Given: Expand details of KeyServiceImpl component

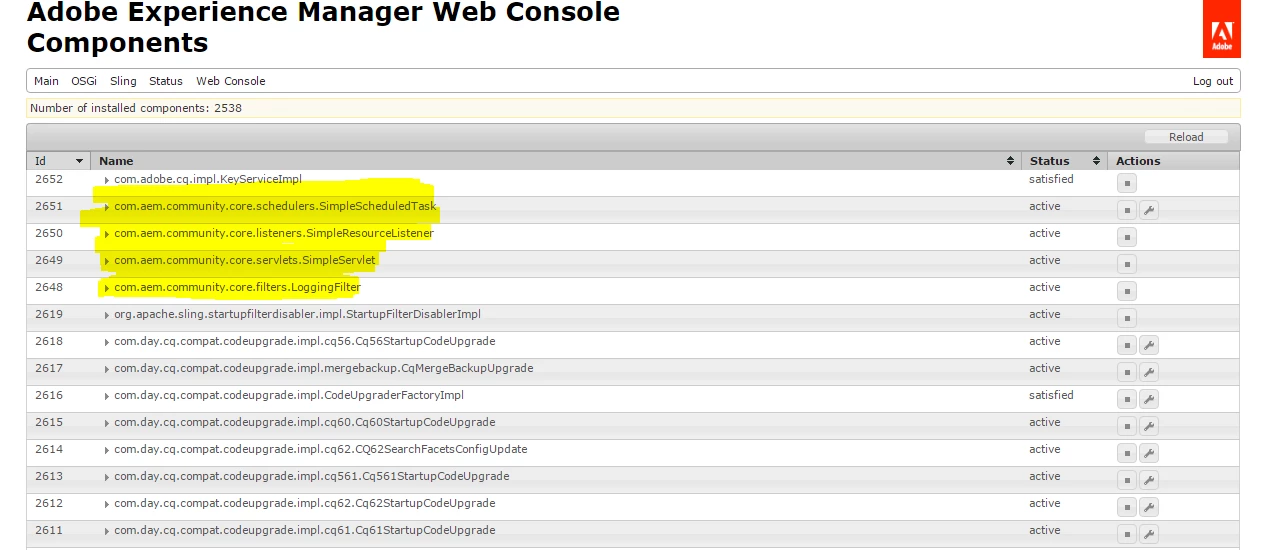Looking at the screenshot, I should pos(107,180).
